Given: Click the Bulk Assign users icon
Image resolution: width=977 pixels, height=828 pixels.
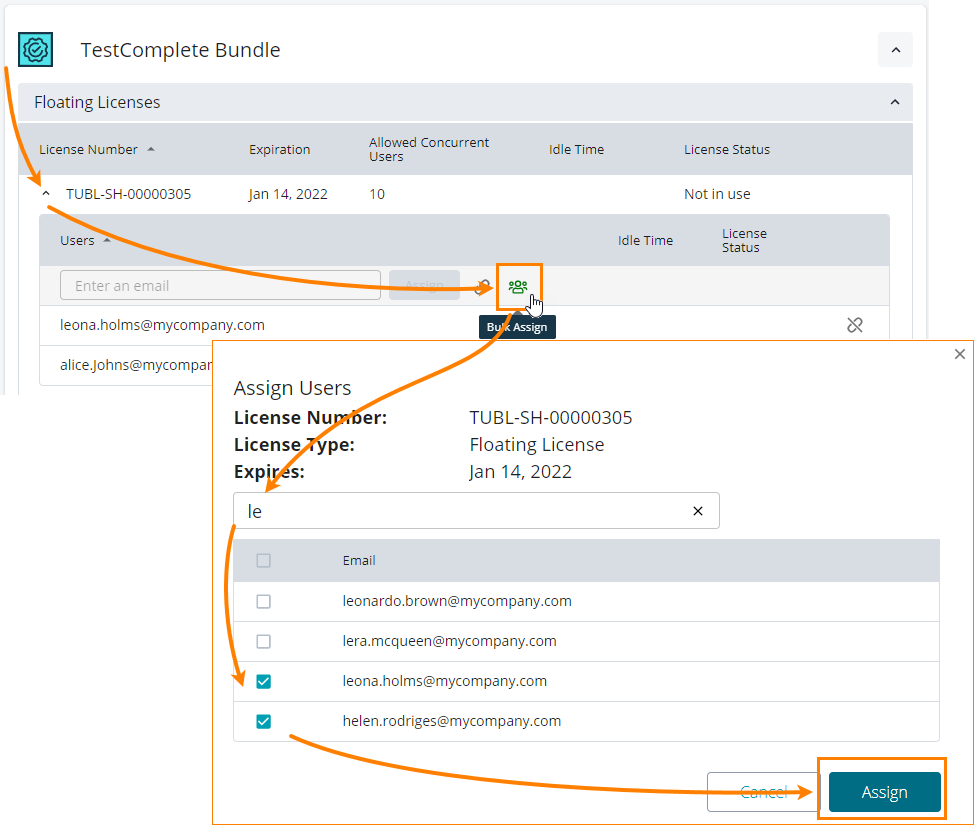Looking at the screenshot, I should [517, 286].
